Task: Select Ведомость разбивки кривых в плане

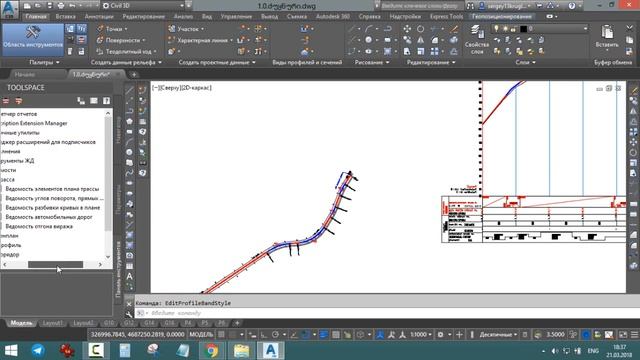Action: (x=53, y=208)
